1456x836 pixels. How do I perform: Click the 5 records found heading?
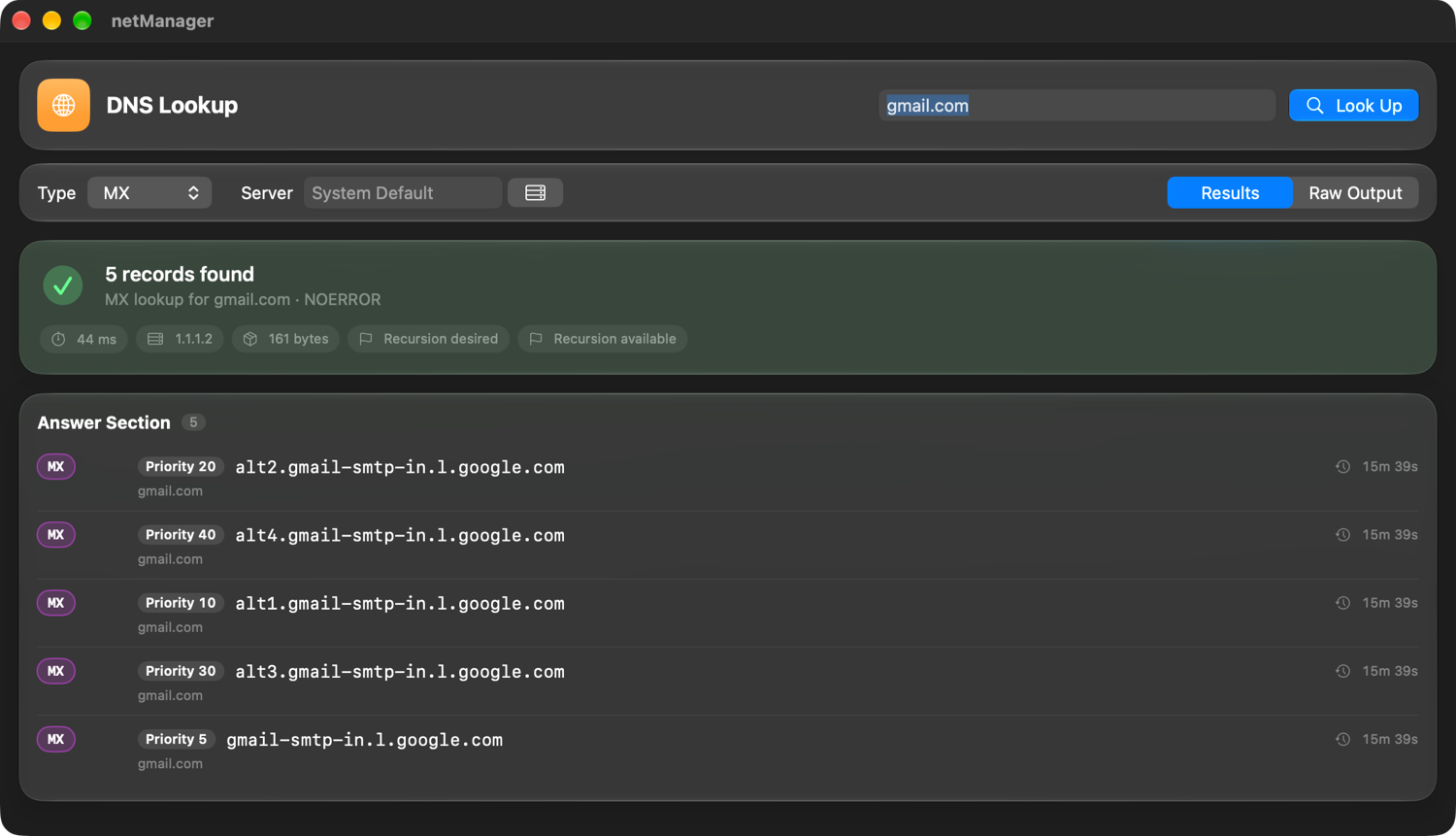point(180,275)
